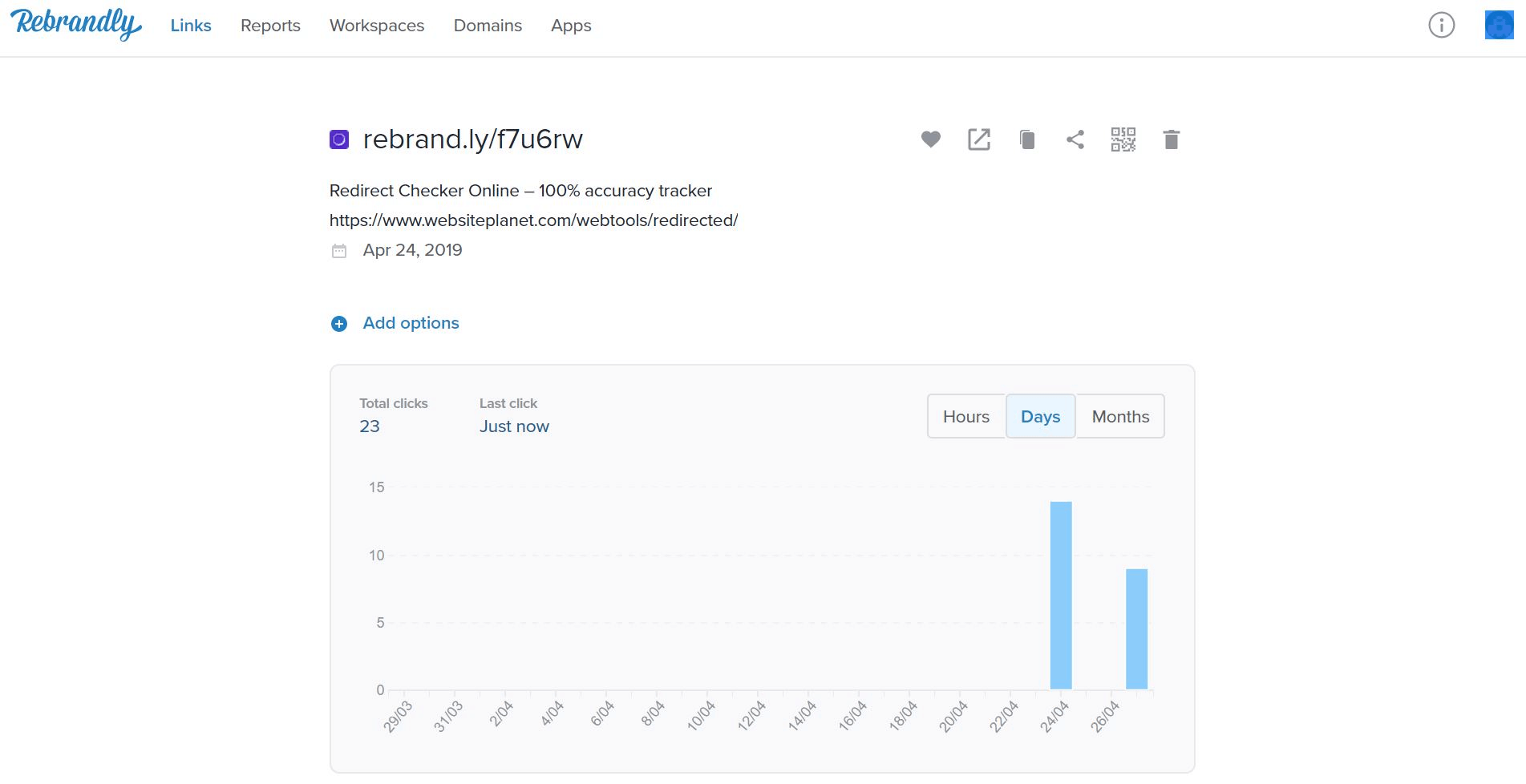Click the Apr 24, 2019 date
1526x784 pixels.
412,250
